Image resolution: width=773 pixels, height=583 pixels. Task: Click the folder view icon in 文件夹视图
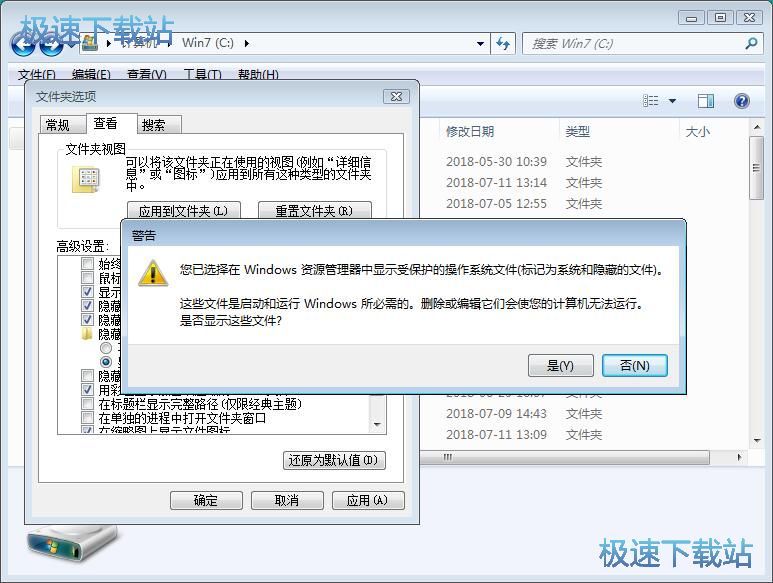point(87,179)
